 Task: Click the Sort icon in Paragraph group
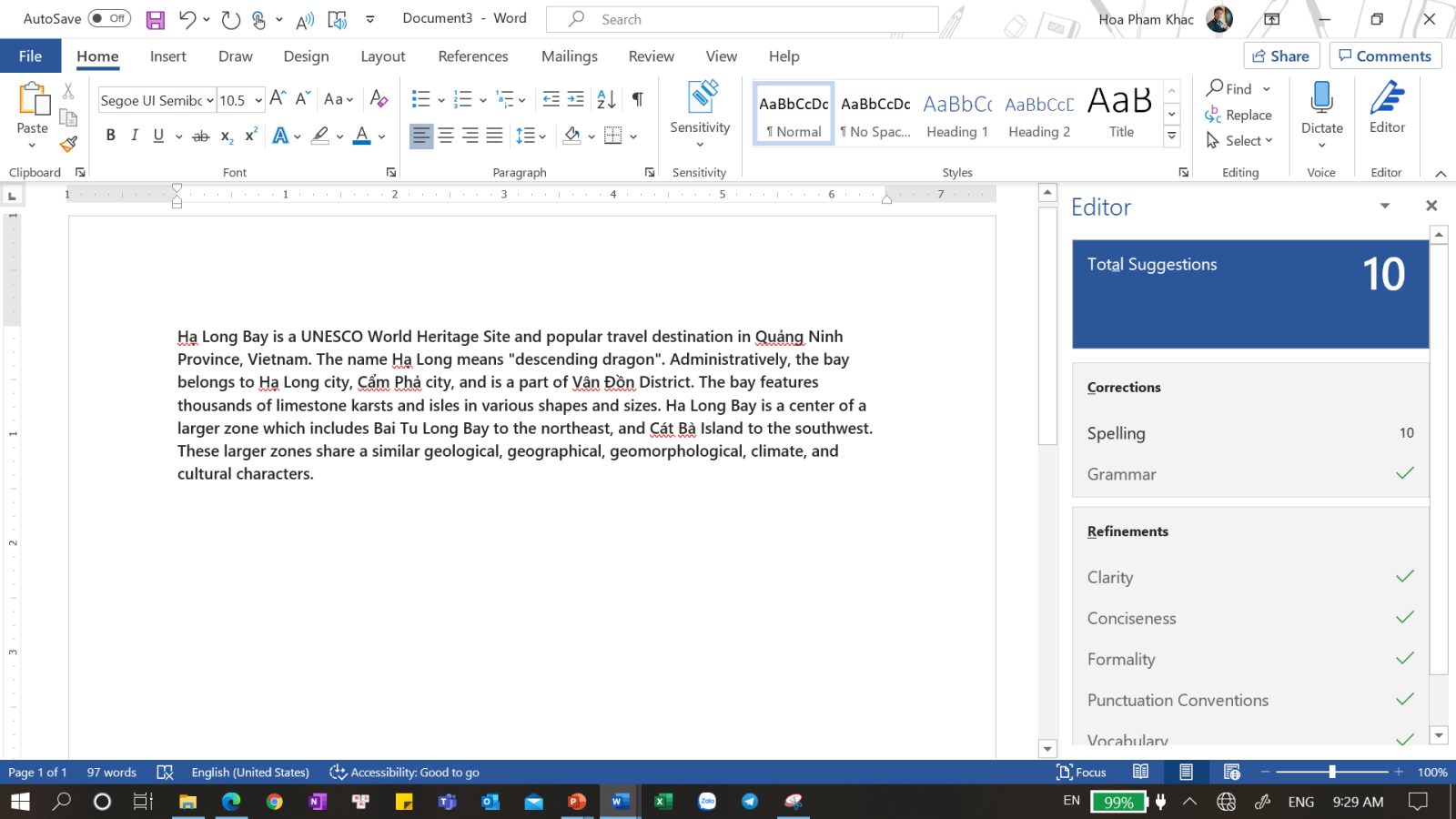(606, 99)
